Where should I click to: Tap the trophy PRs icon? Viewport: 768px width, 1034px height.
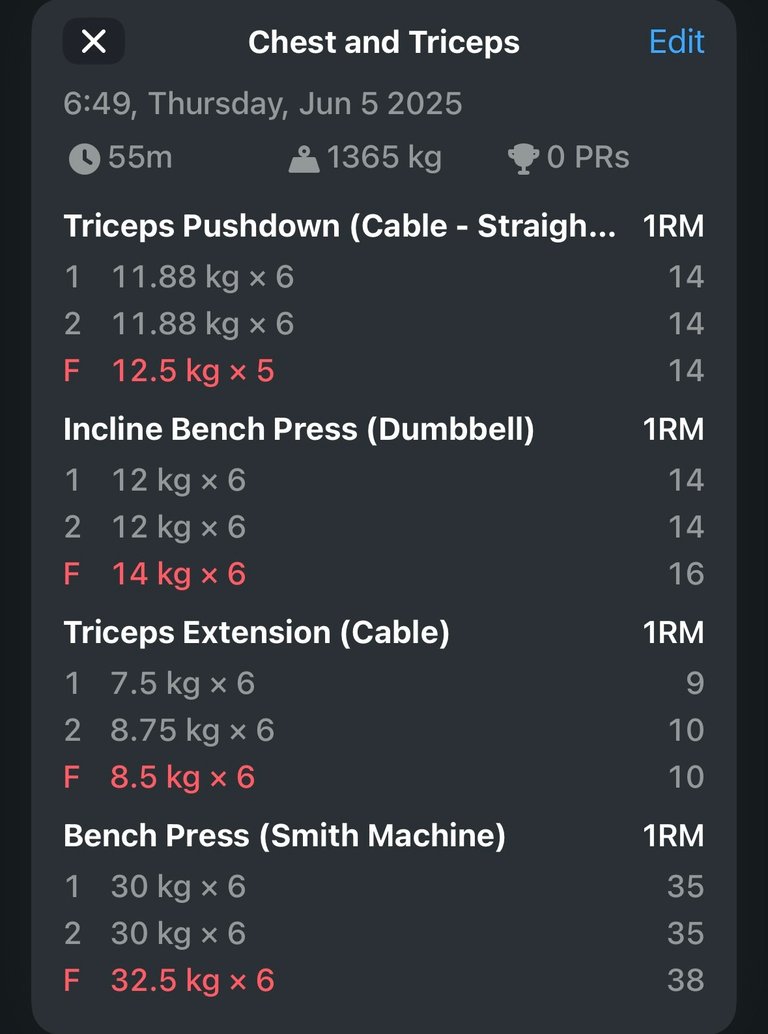coord(523,159)
